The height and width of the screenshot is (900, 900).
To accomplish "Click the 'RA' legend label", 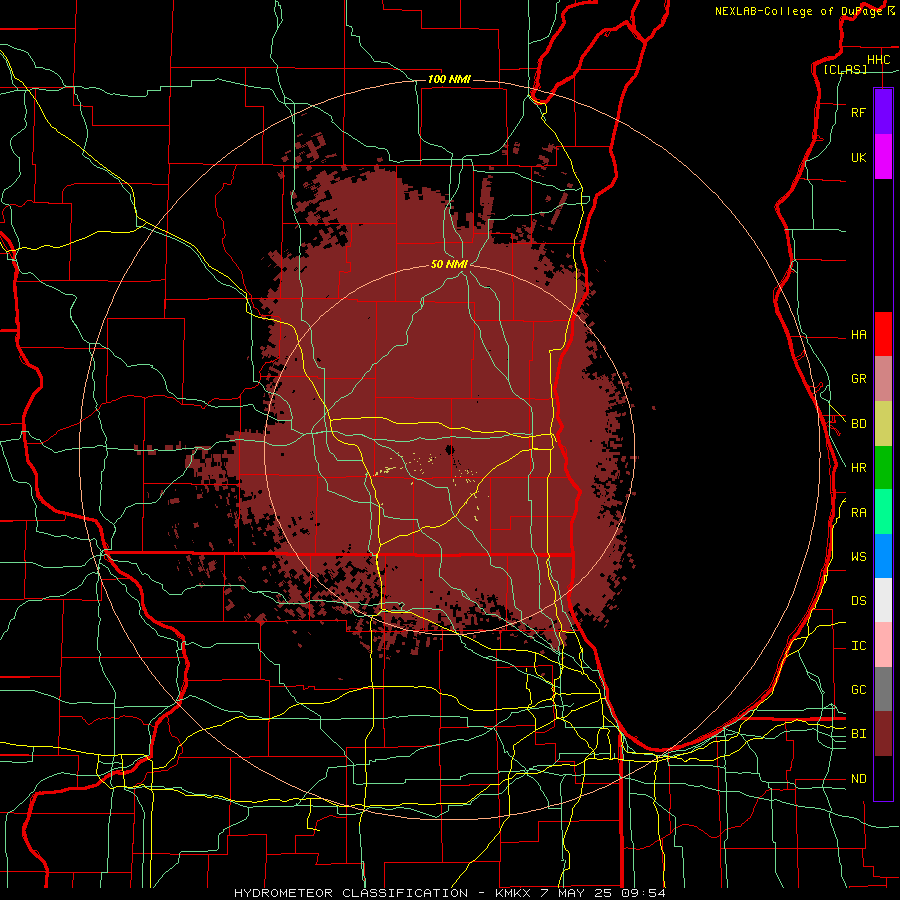I will pyautogui.click(x=858, y=513).
